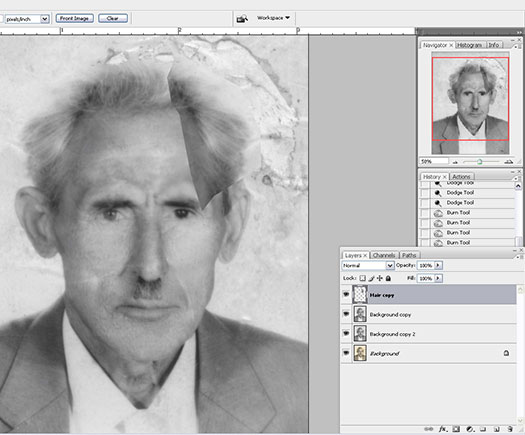The width and height of the screenshot is (525, 435).
Task: Hide the Hair copy layer
Action: point(346,294)
